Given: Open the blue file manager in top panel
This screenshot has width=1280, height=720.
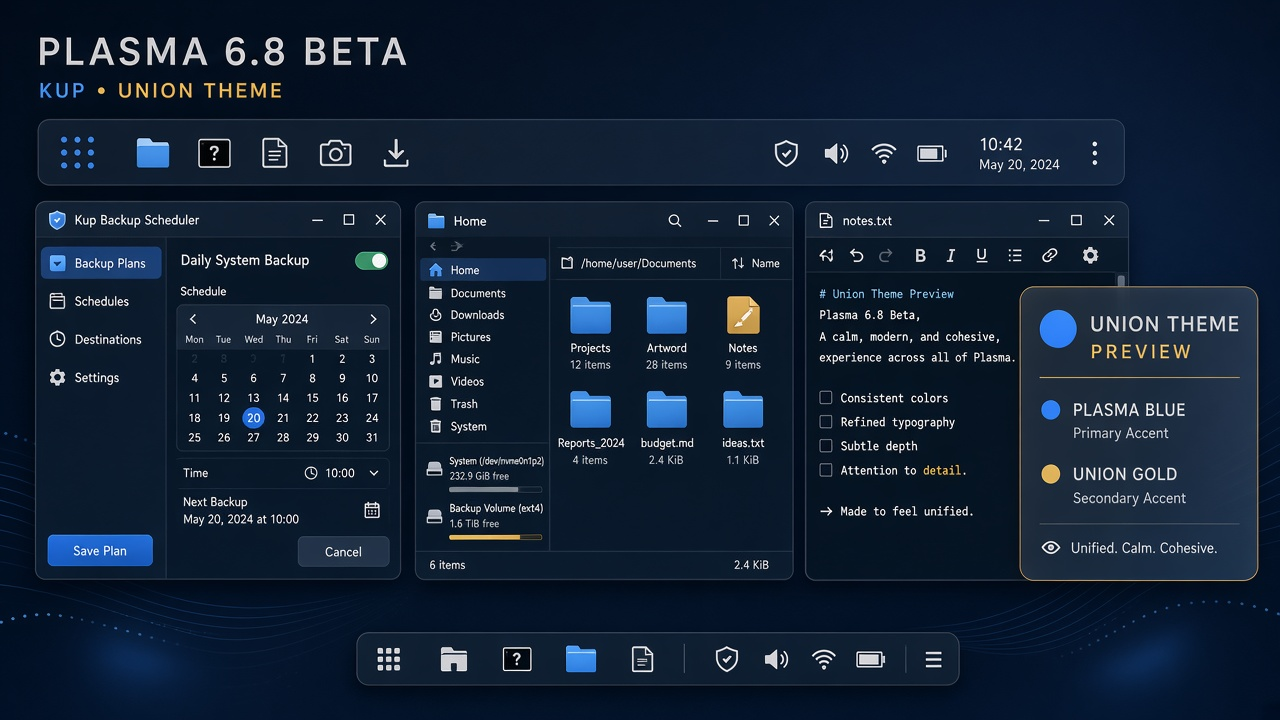Looking at the screenshot, I should click(153, 153).
